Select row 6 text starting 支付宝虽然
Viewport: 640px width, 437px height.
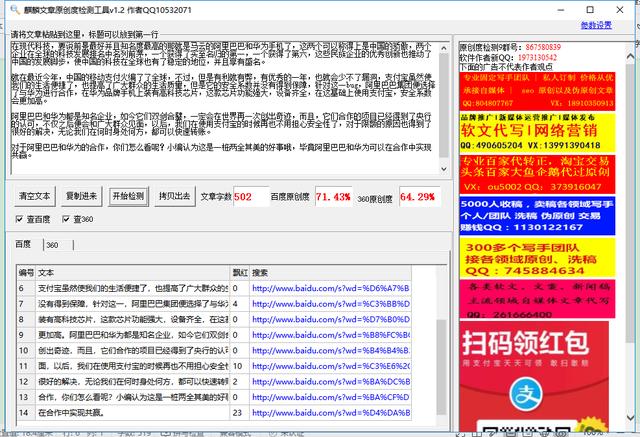133,288
